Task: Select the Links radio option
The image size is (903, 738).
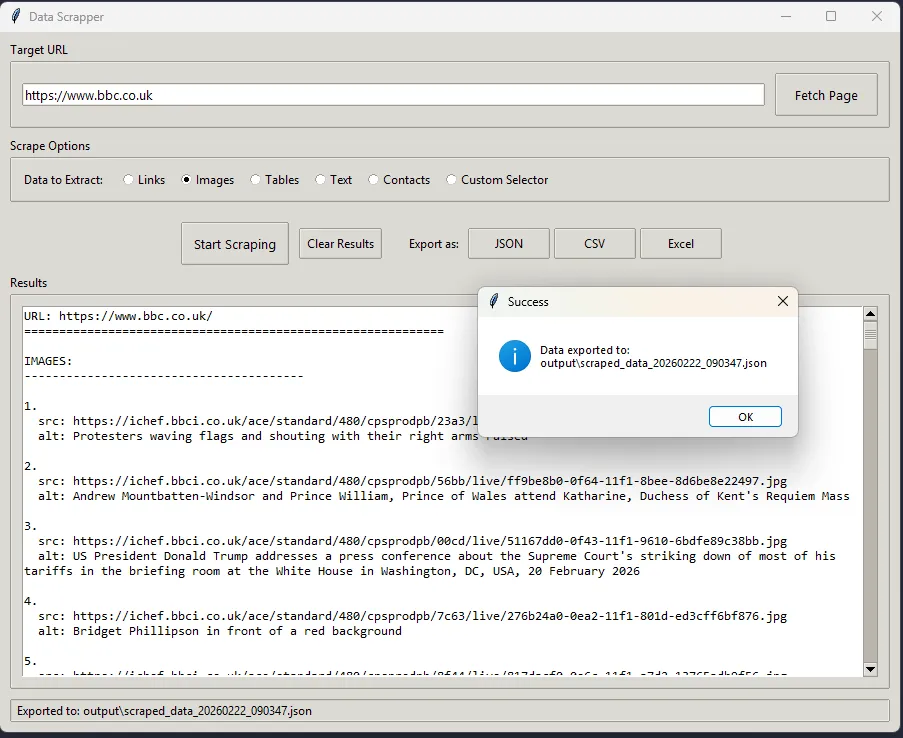Action: [129, 180]
